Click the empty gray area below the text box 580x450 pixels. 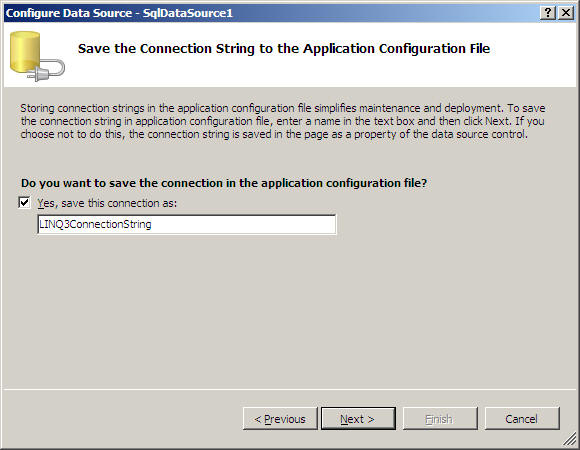tap(289, 311)
